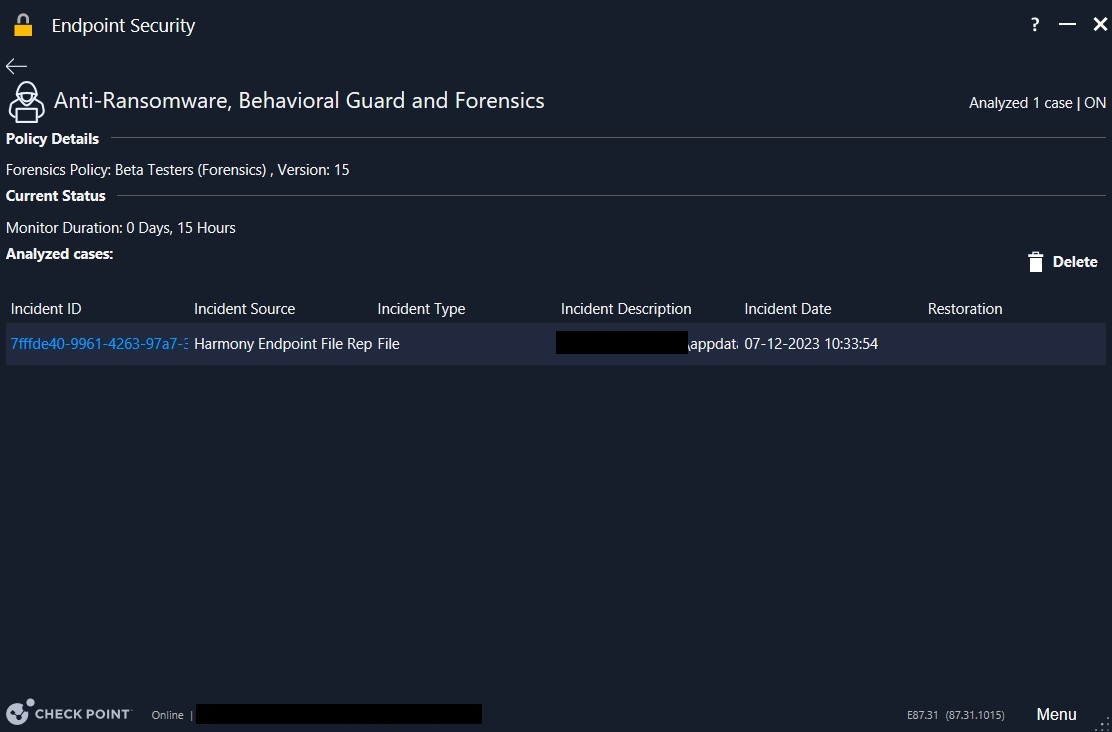Click the Restoration column header
1112x732 pixels.
965,309
